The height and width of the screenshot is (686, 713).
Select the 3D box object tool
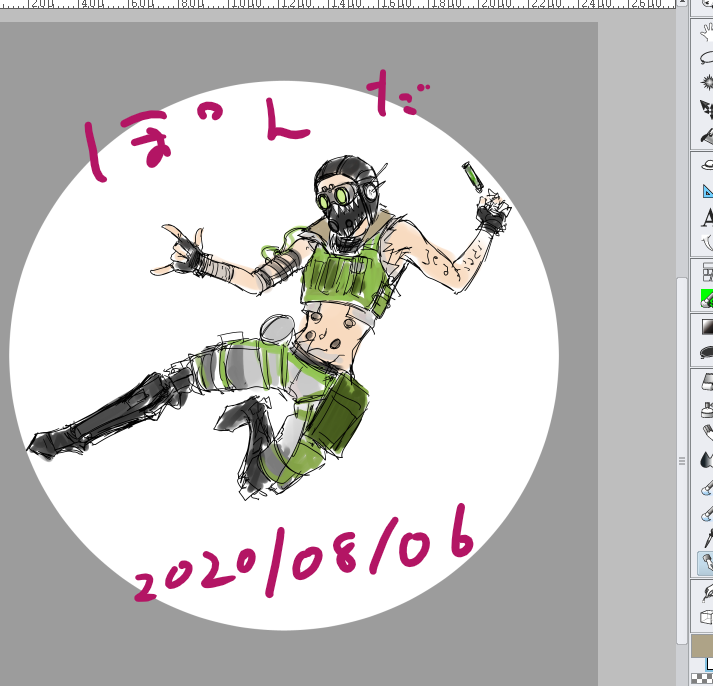pos(708,617)
